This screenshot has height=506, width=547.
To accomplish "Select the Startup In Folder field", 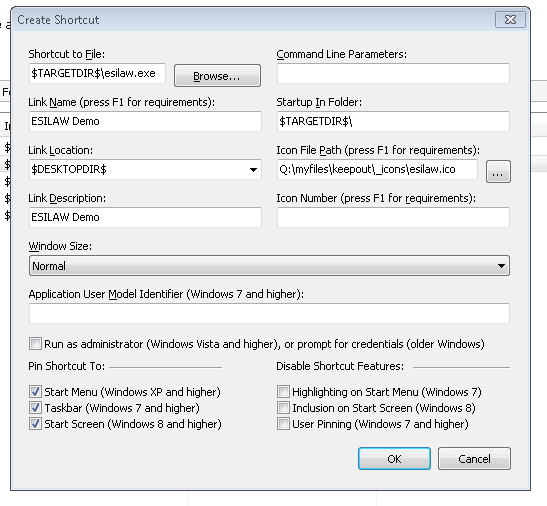I will coord(394,121).
